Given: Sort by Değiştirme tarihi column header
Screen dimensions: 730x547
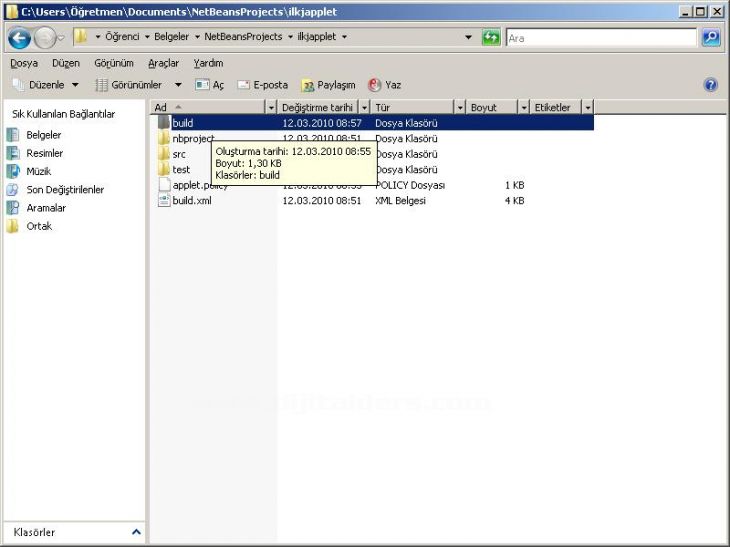Looking at the screenshot, I should pyautogui.click(x=318, y=108).
